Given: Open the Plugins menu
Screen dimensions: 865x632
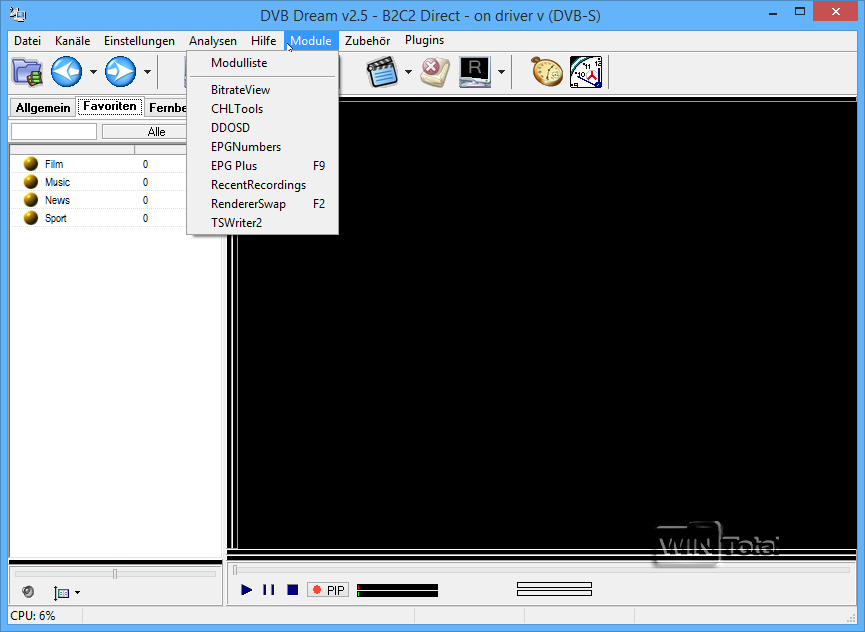Looking at the screenshot, I should (424, 40).
